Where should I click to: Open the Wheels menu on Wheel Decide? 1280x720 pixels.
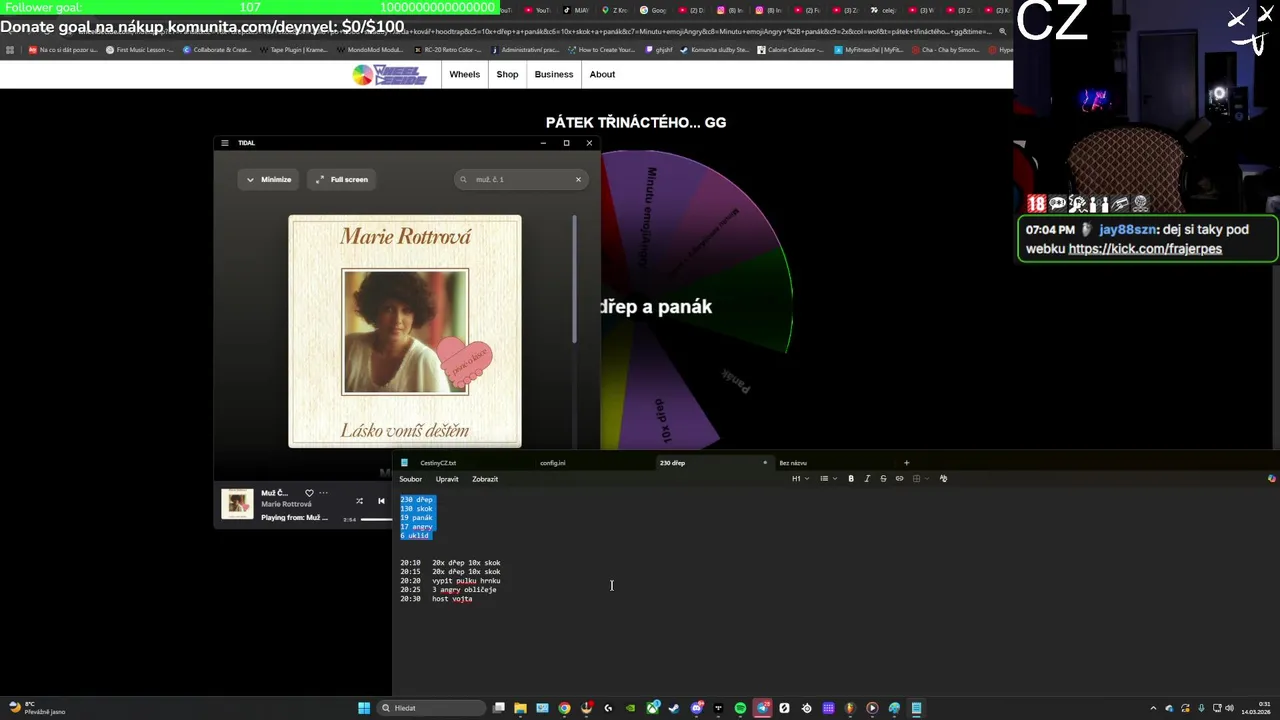464,74
